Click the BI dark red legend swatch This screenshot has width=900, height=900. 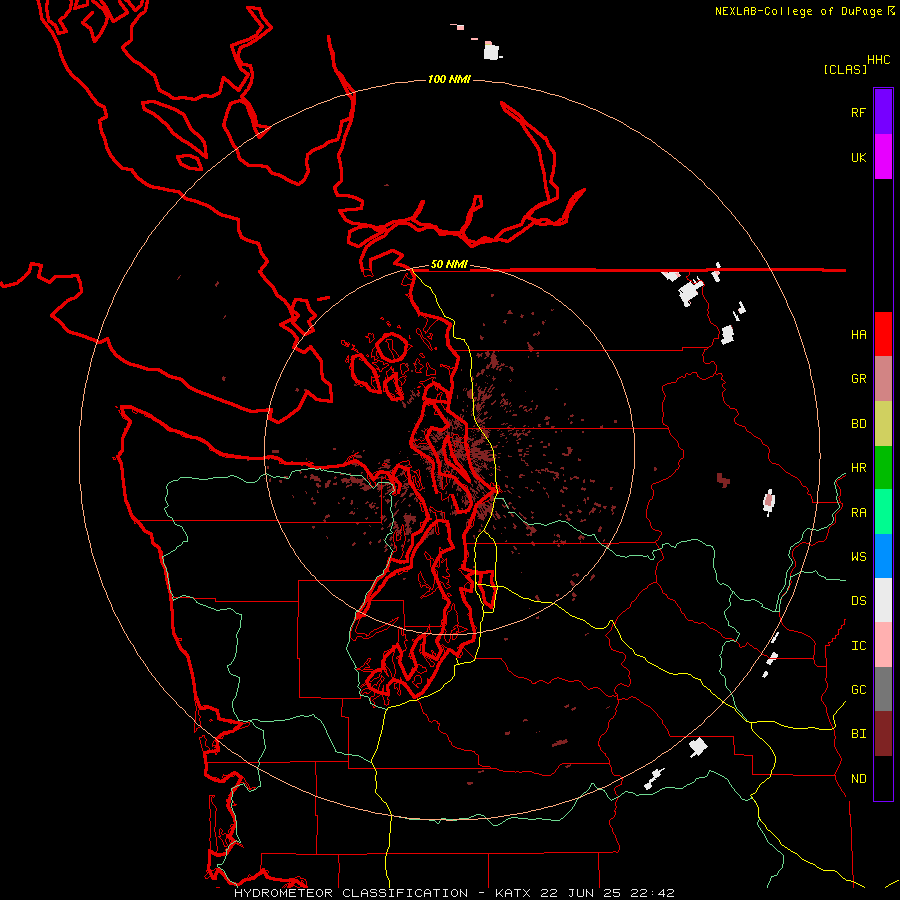[883, 734]
